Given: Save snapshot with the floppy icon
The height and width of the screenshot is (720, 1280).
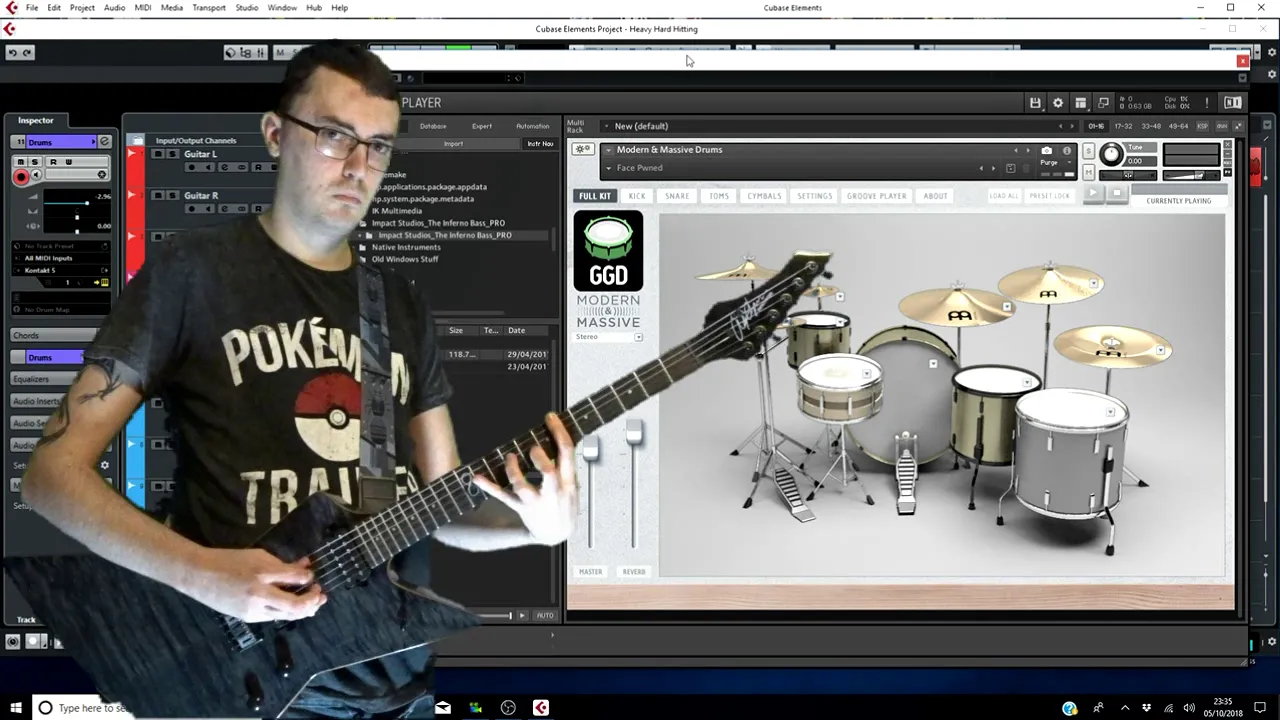Looking at the screenshot, I should (x=1010, y=168).
